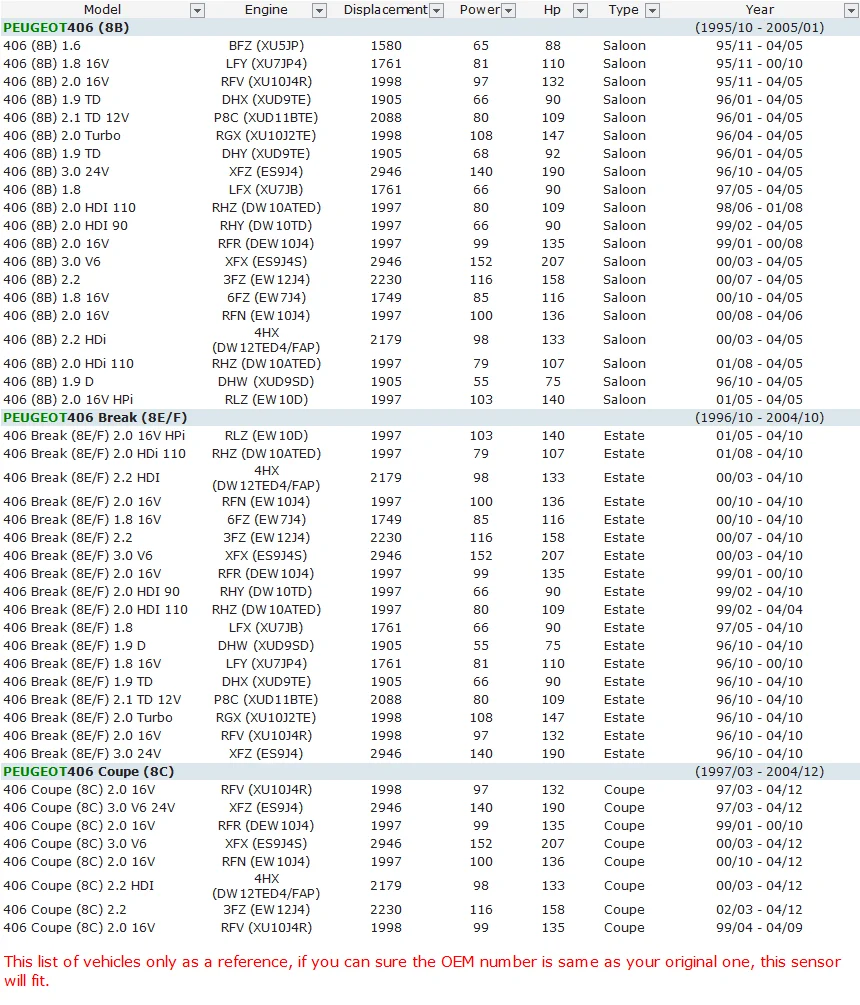Click year cell 02/03 - 04/12

click(759, 909)
